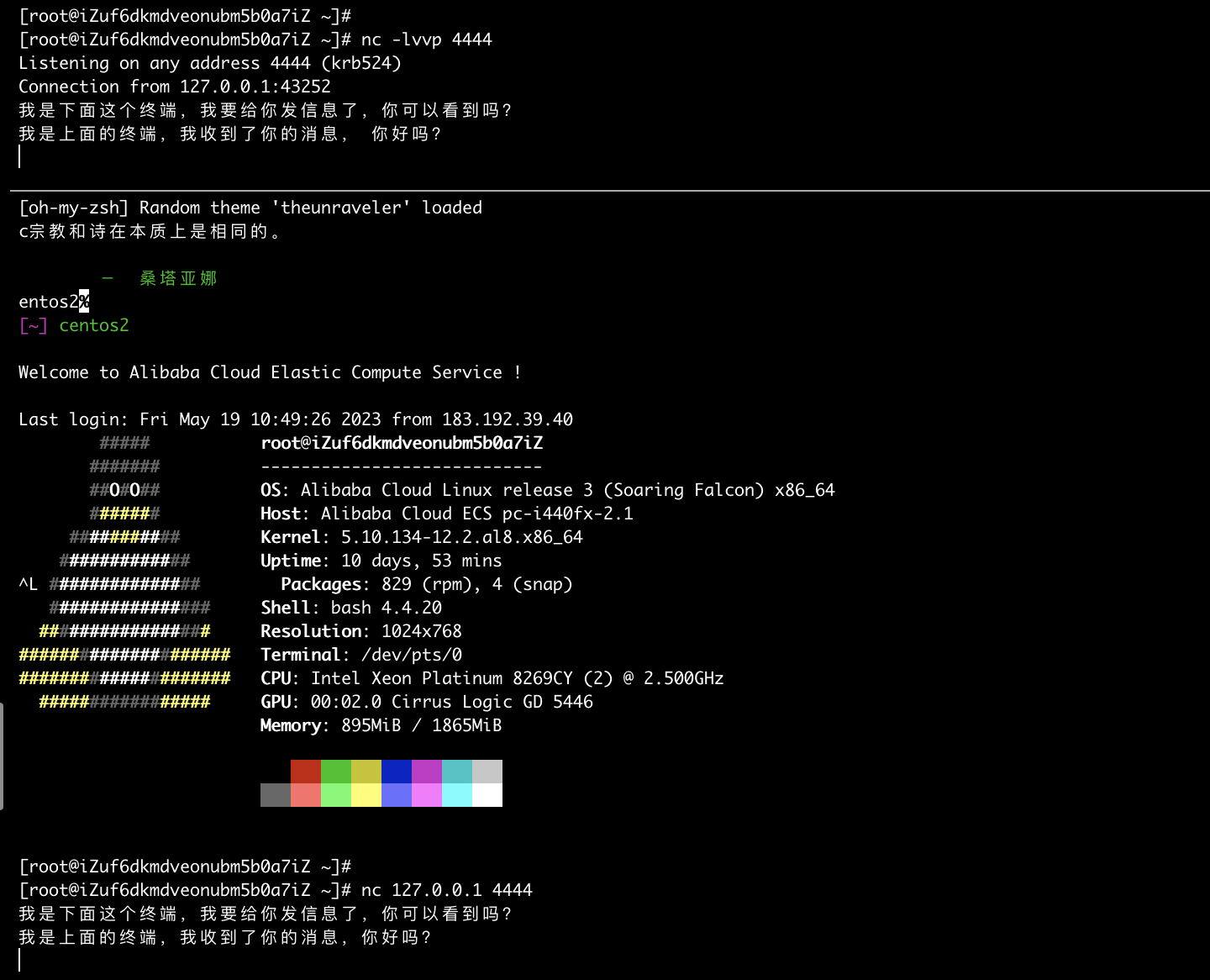
Task: Click the 'Kernel' label in system info
Action: point(290,537)
